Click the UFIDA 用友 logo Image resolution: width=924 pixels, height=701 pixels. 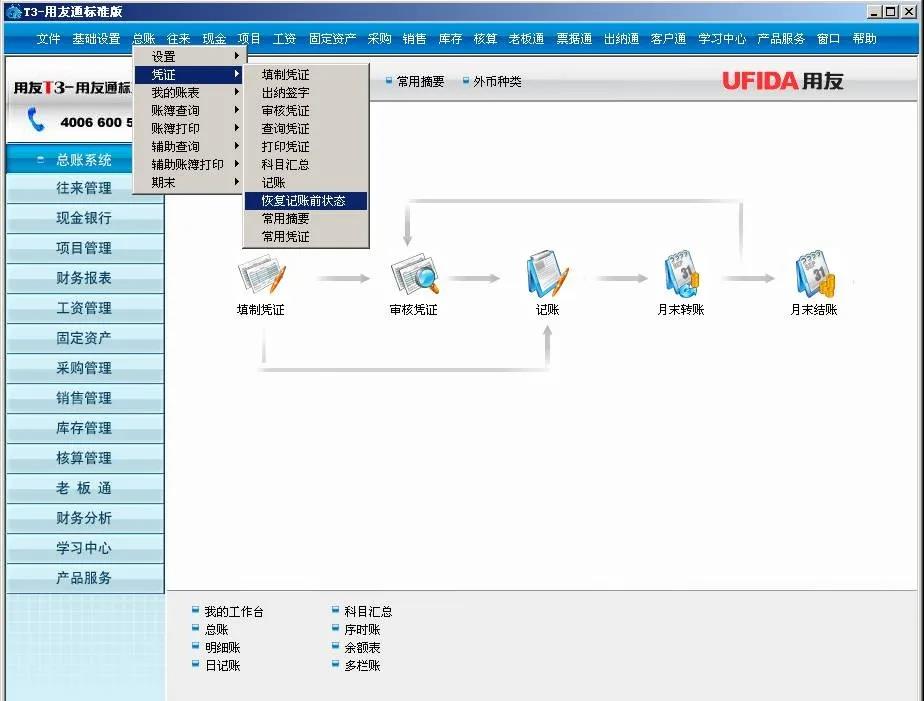[783, 81]
